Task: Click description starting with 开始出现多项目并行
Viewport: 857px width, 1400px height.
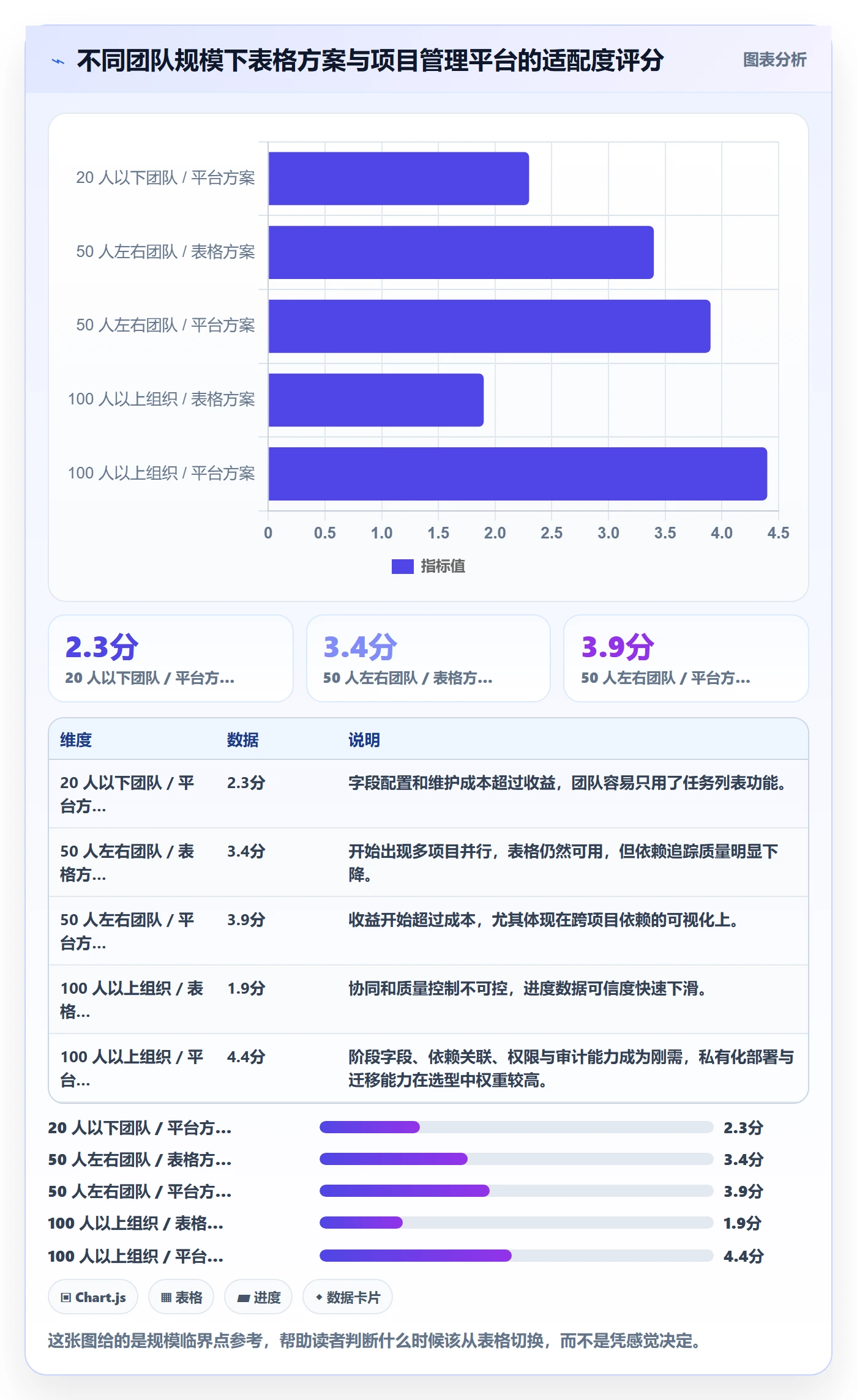Action: click(x=563, y=863)
